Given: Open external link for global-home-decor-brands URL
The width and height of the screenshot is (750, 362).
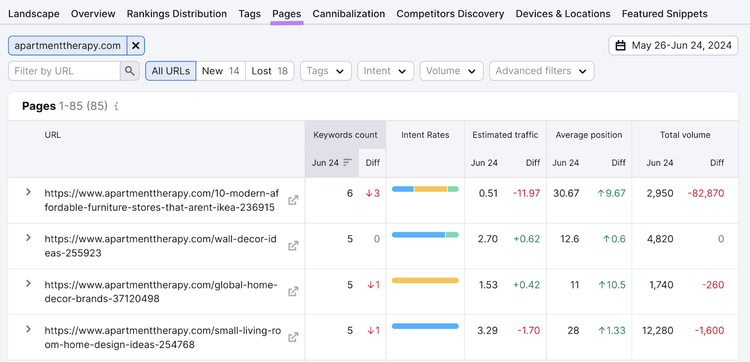Looking at the screenshot, I should [293, 292].
